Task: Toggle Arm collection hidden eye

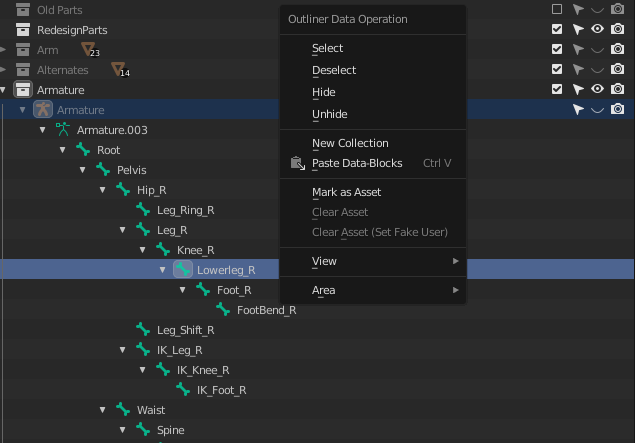Action: pyautogui.click(x=597, y=50)
